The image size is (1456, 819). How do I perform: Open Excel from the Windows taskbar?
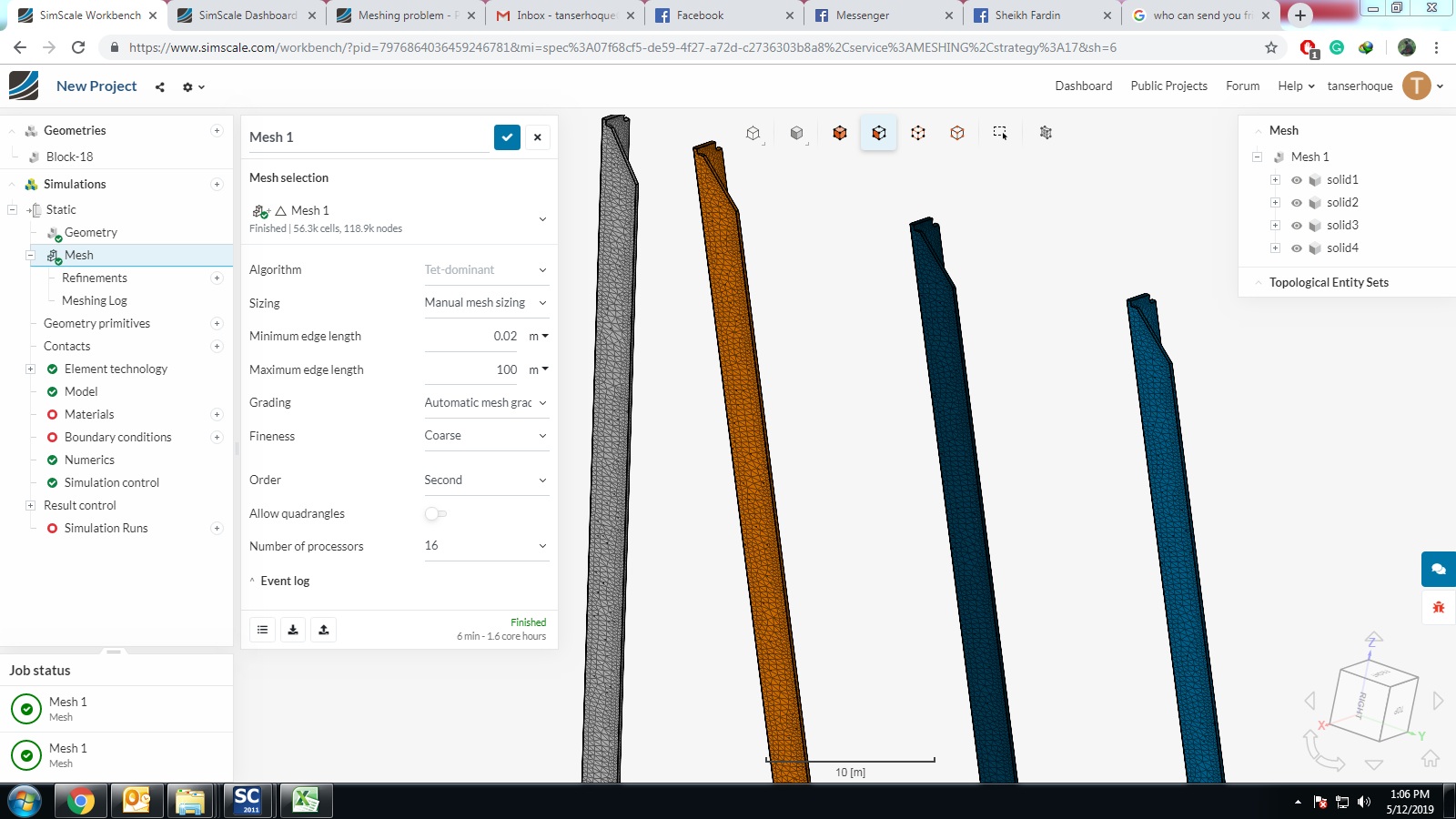pos(305,801)
